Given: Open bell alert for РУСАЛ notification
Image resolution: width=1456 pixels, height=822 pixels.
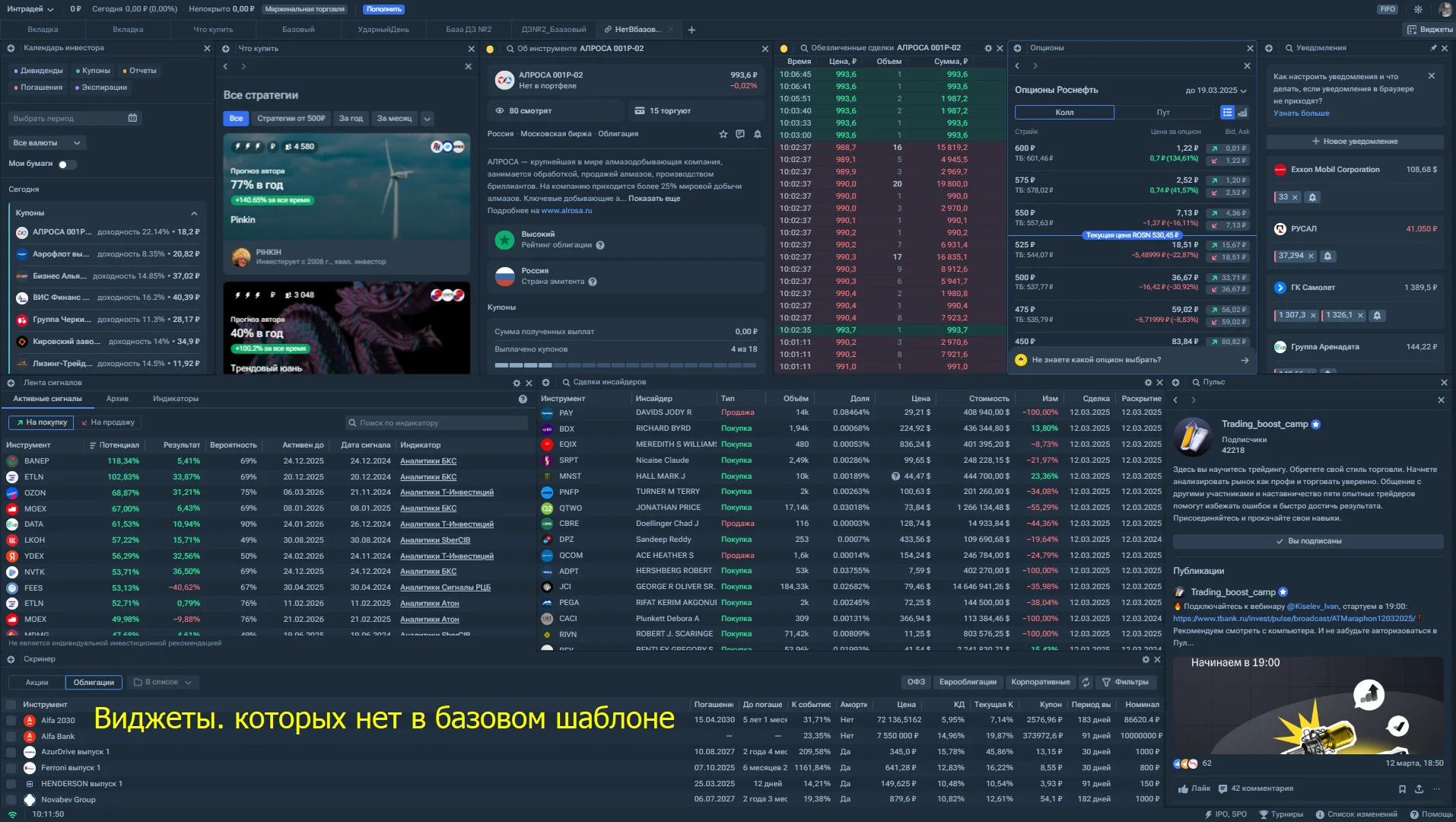Looking at the screenshot, I should (x=1327, y=256).
